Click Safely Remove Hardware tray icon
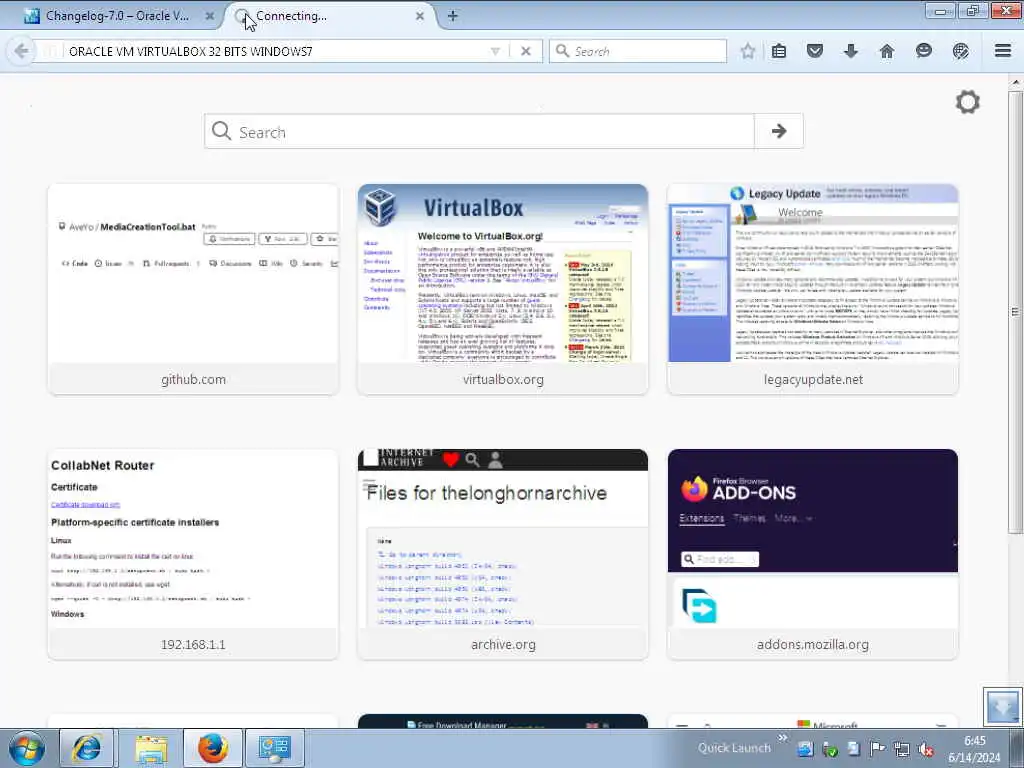Viewport: 1024px width, 768px height. point(830,750)
